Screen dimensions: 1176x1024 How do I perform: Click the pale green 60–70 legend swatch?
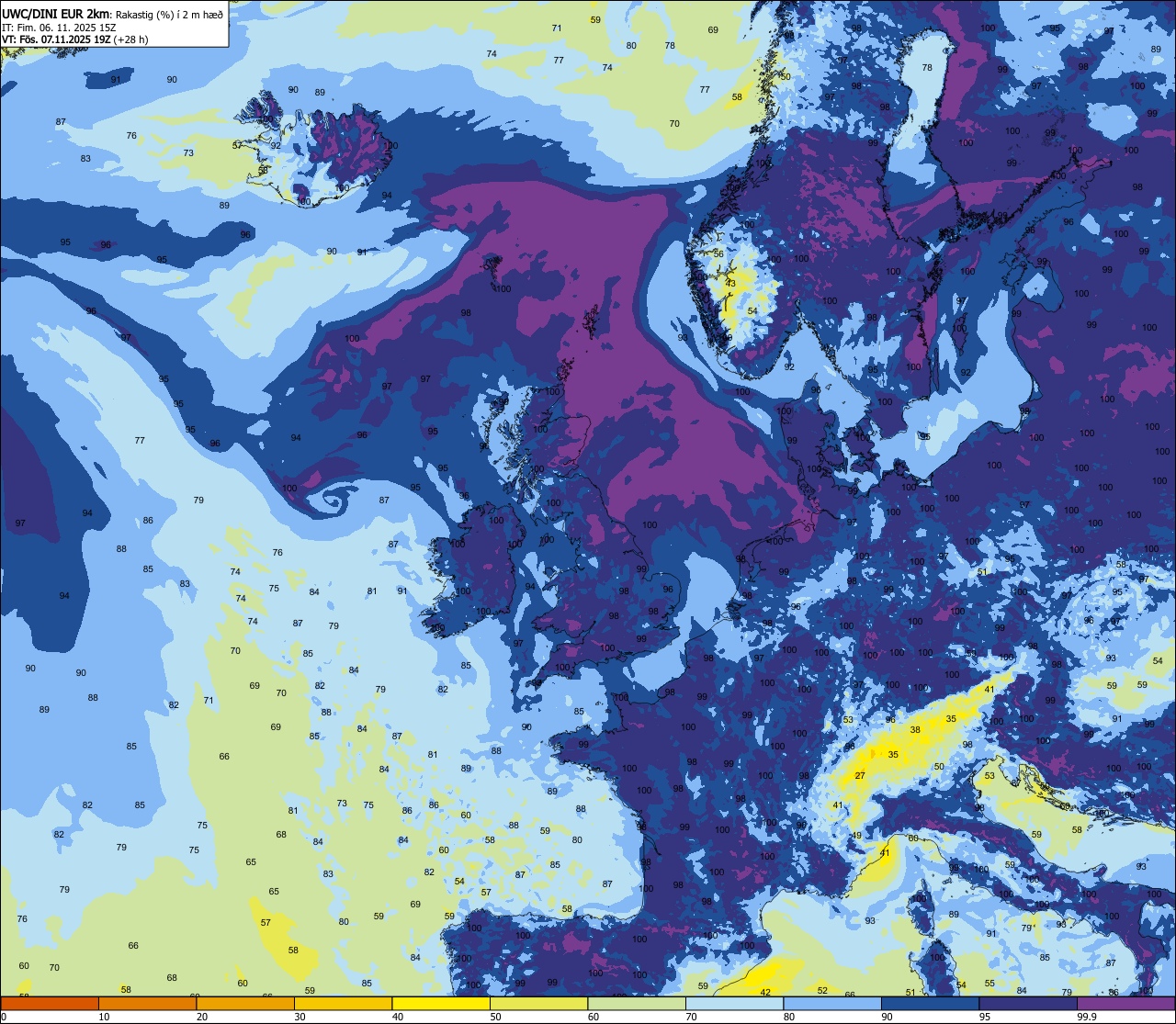[x=637, y=1004]
